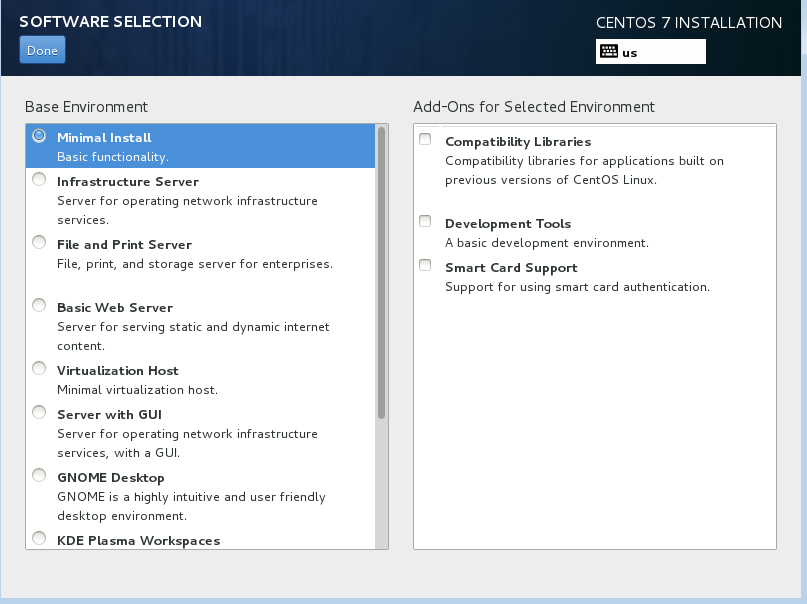The width and height of the screenshot is (807, 604).
Task: Enable the Compatibility Libraries add-on
Action: coord(424,139)
